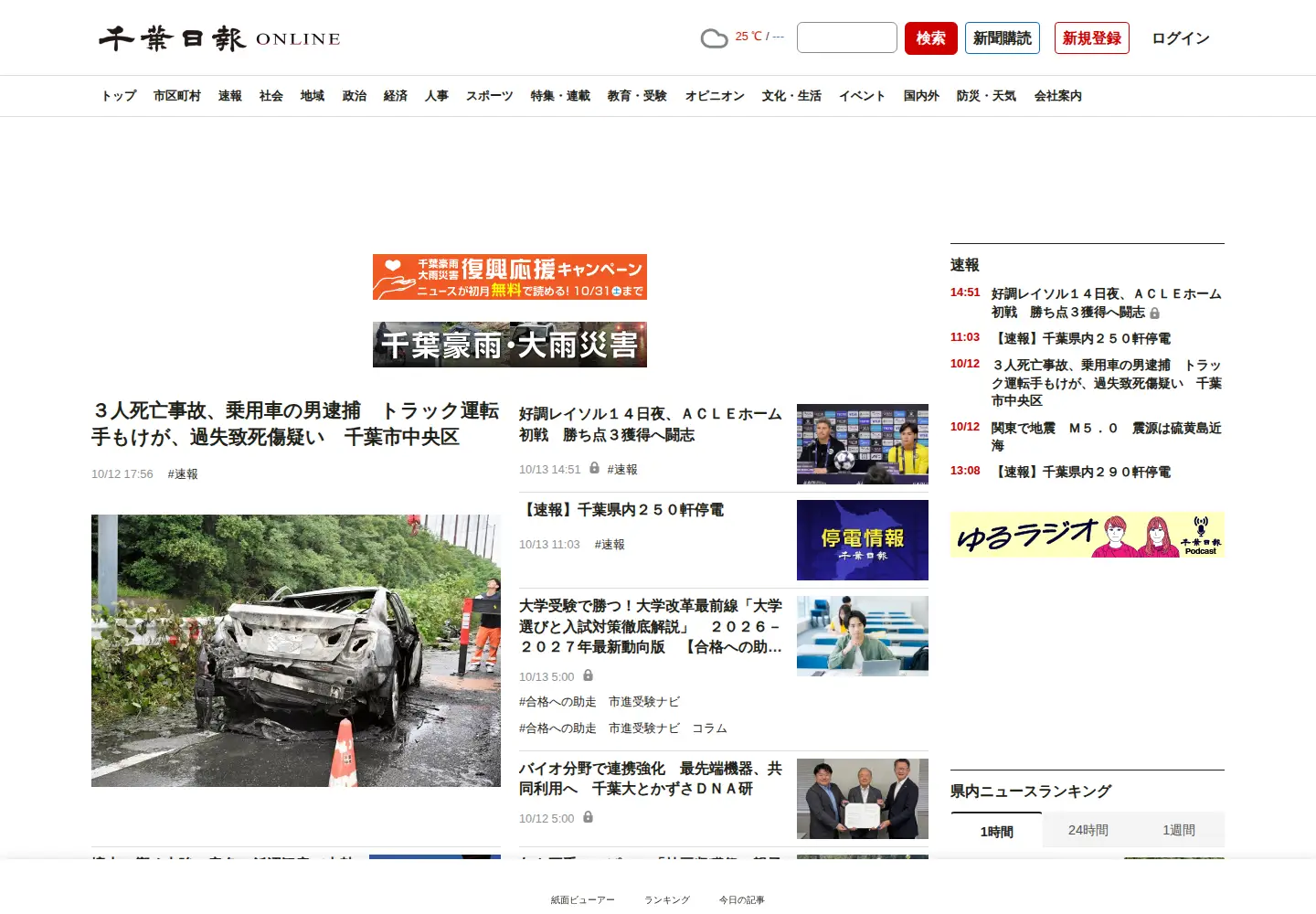Open the 政治 navigation item
The height and width of the screenshot is (914, 1316).
(x=355, y=96)
